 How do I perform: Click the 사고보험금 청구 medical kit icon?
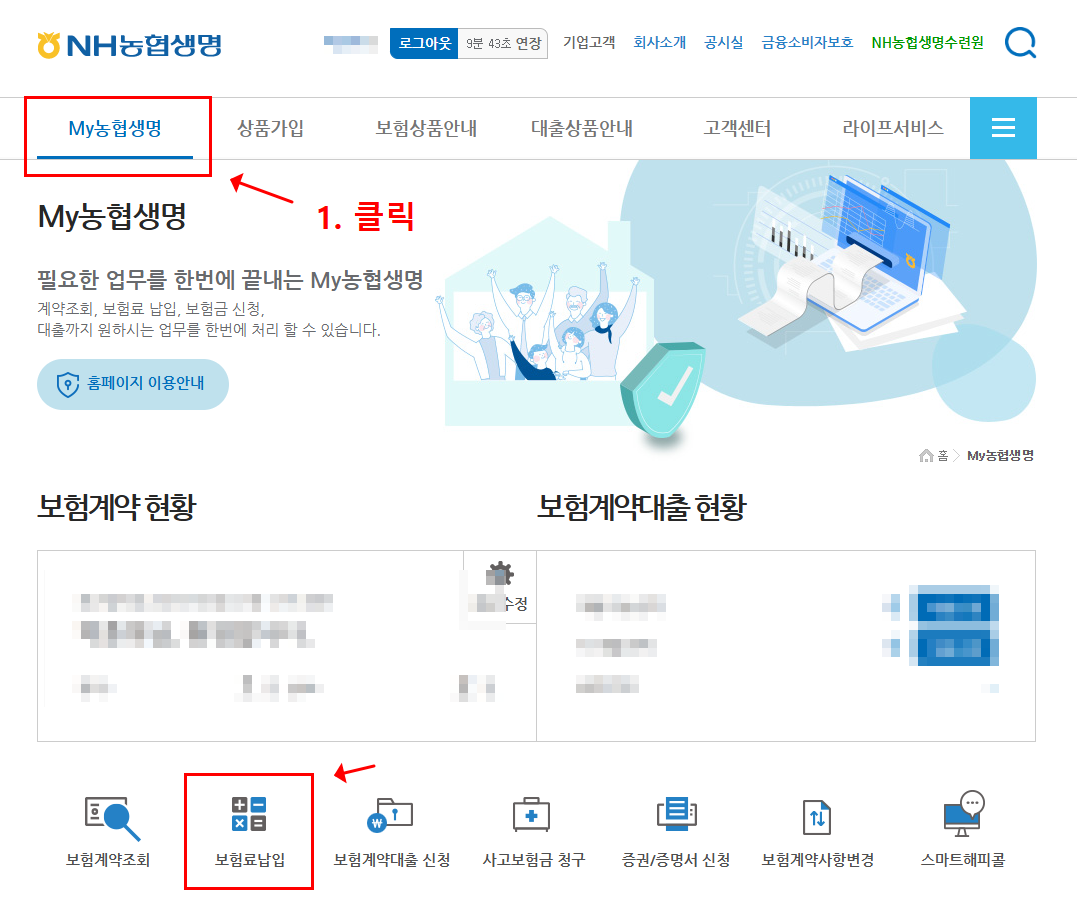[532, 814]
